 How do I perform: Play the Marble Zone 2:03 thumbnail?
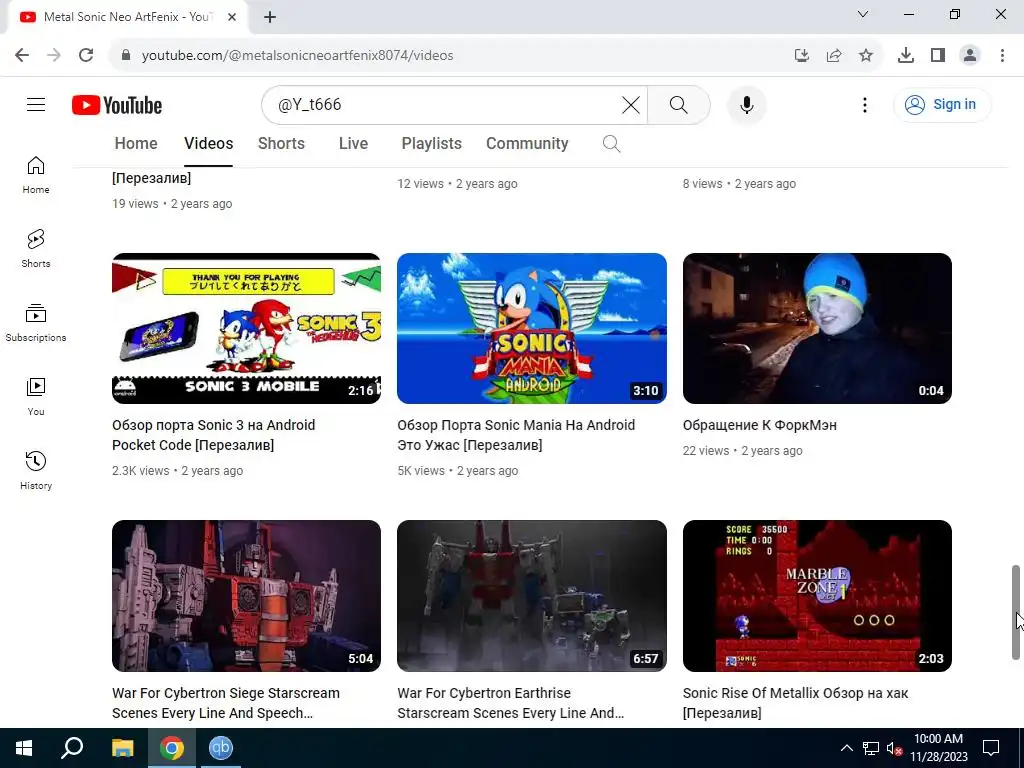point(817,596)
